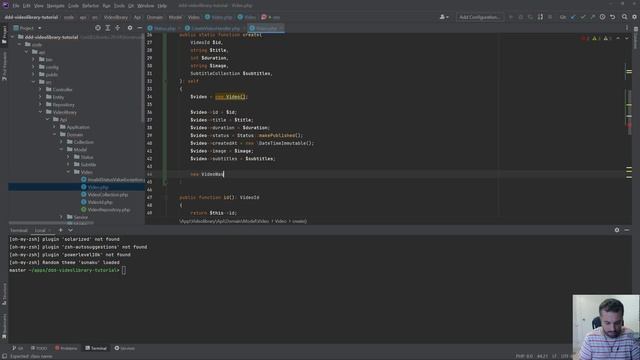Image resolution: width=640 pixels, height=360 pixels.
Task: Expand the Entity folder
Action: tap(40, 97)
